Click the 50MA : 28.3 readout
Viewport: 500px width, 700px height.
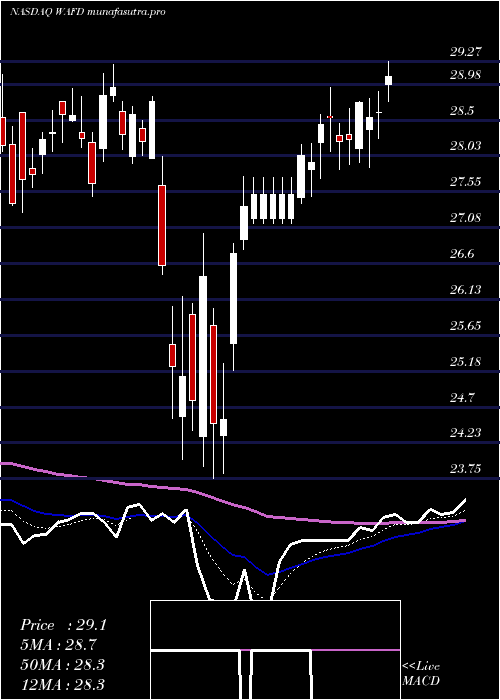coord(62,664)
